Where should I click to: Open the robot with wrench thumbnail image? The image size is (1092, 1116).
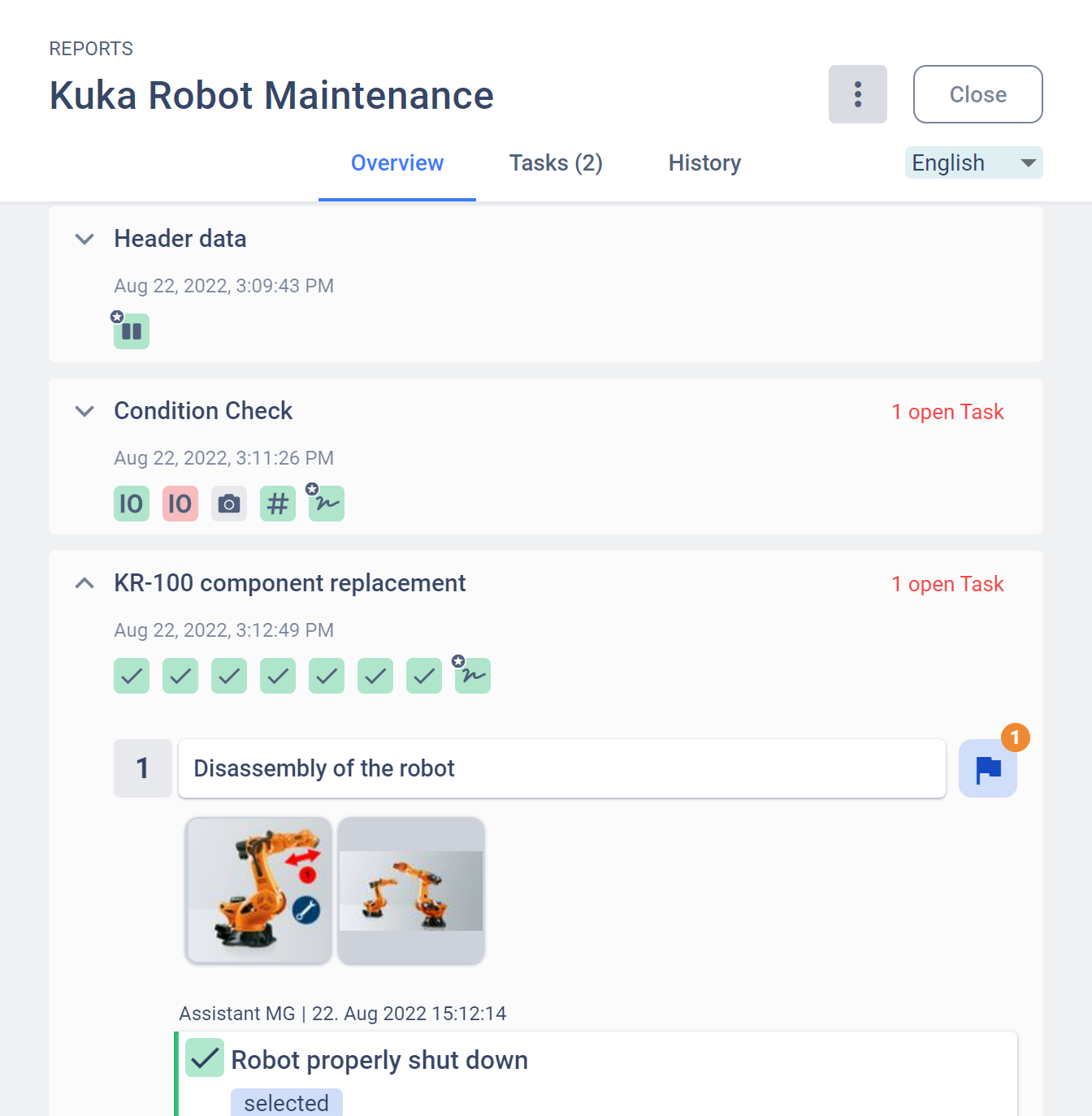pyautogui.click(x=258, y=890)
